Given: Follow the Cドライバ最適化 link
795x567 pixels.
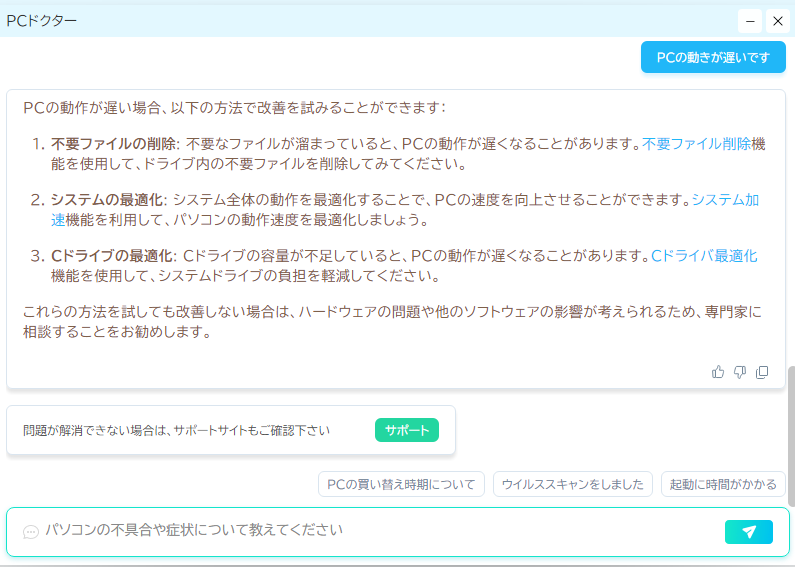Looking at the screenshot, I should 704,256.
